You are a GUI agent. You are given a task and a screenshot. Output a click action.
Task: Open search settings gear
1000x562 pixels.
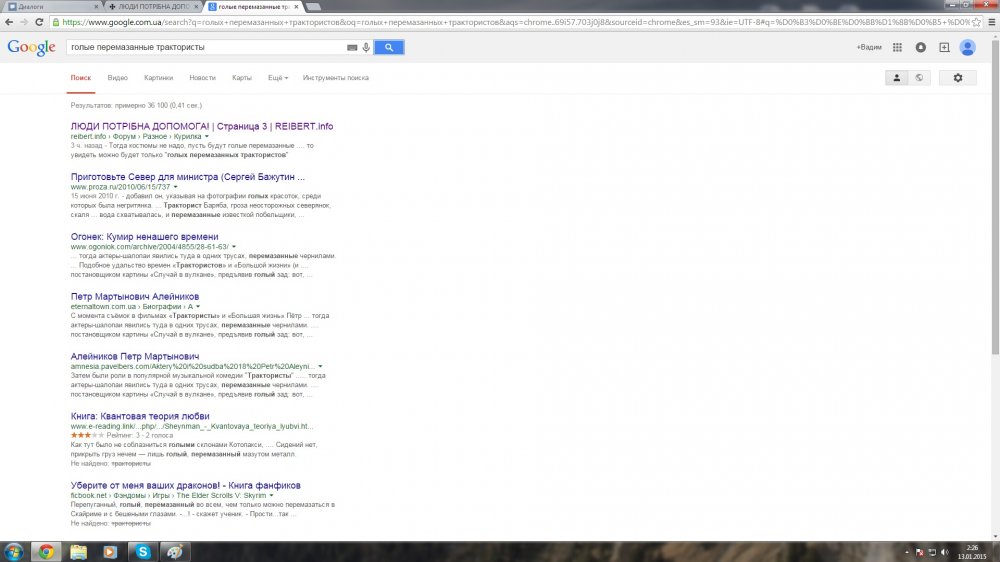coord(958,78)
